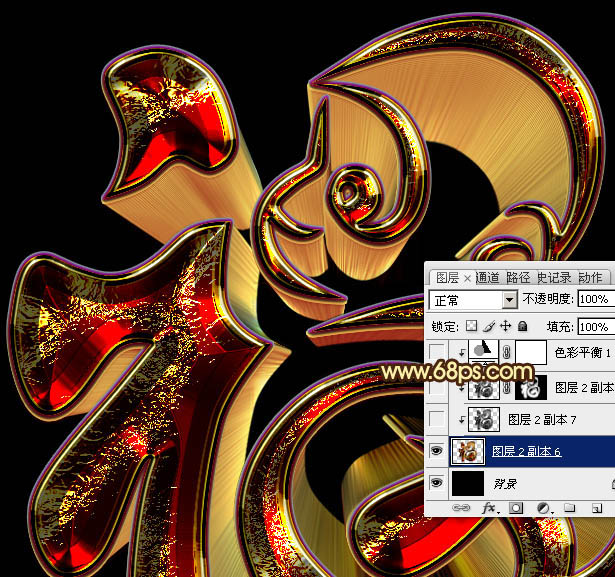The image size is (615, 577).
Task: Add a layer mask with the mask icon
Action: [x=516, y=508]
